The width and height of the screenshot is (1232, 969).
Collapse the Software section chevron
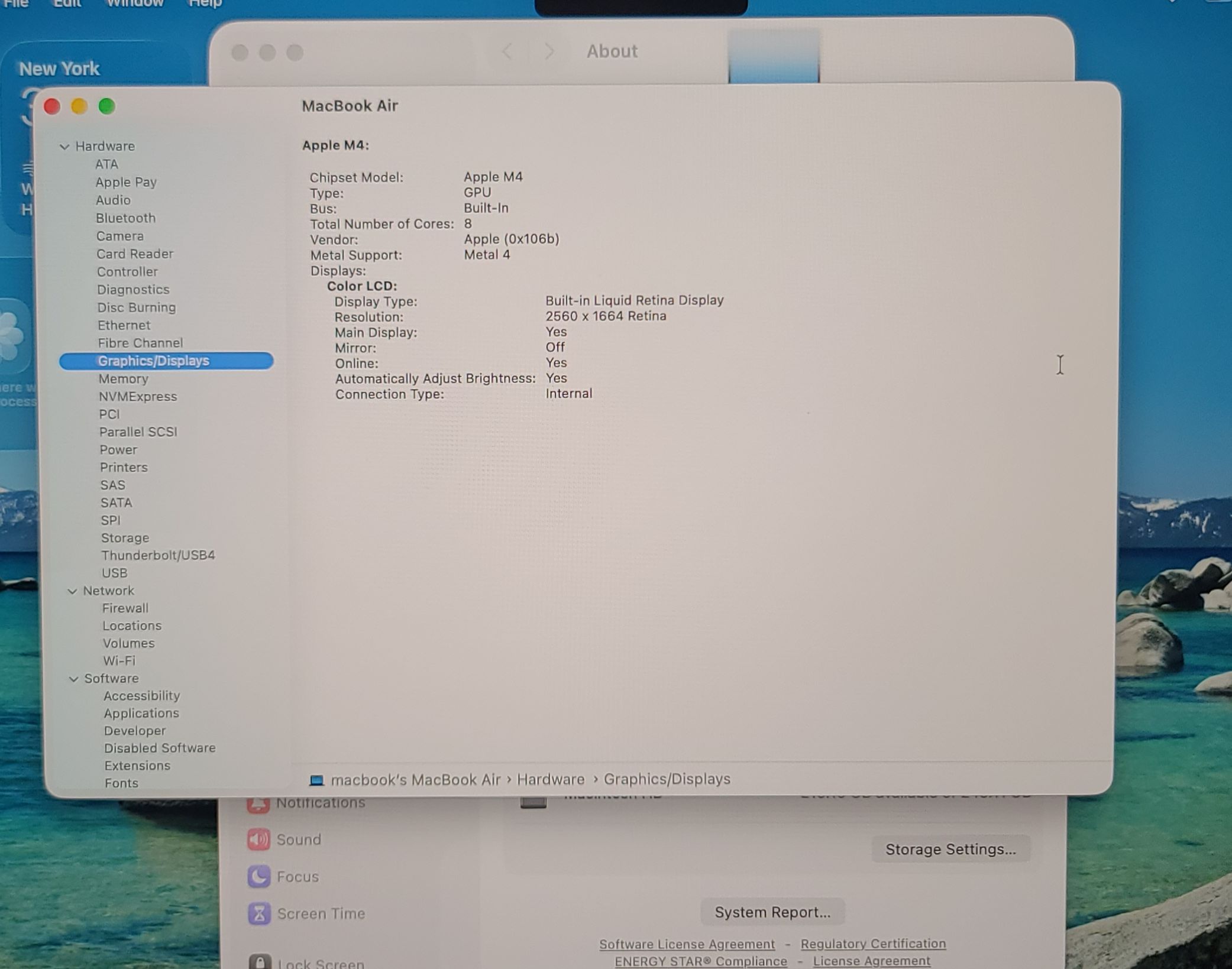click(73, 679)
